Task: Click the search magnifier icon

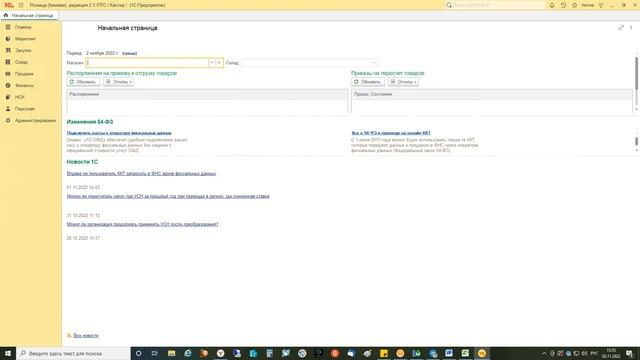Action: [x=449, y=5]
